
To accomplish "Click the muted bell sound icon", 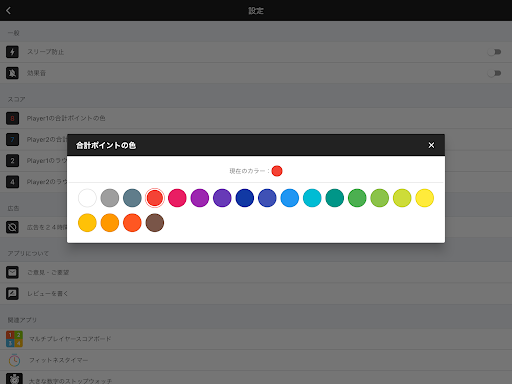I will tap(12, 73).
